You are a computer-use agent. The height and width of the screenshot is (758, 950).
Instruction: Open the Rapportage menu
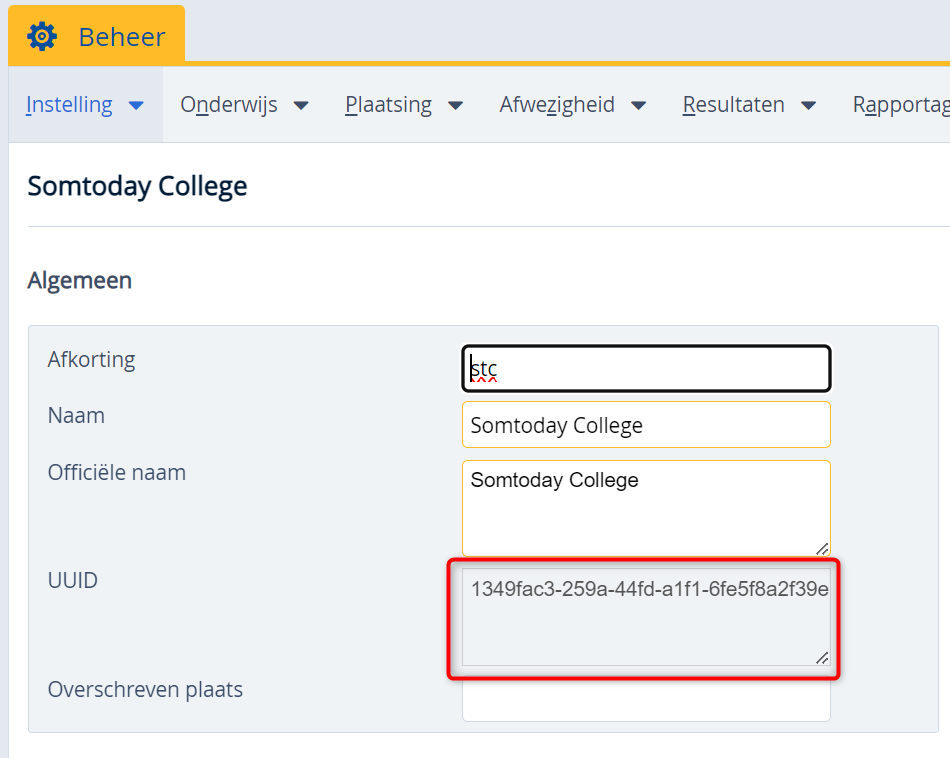tap(901, 105)
